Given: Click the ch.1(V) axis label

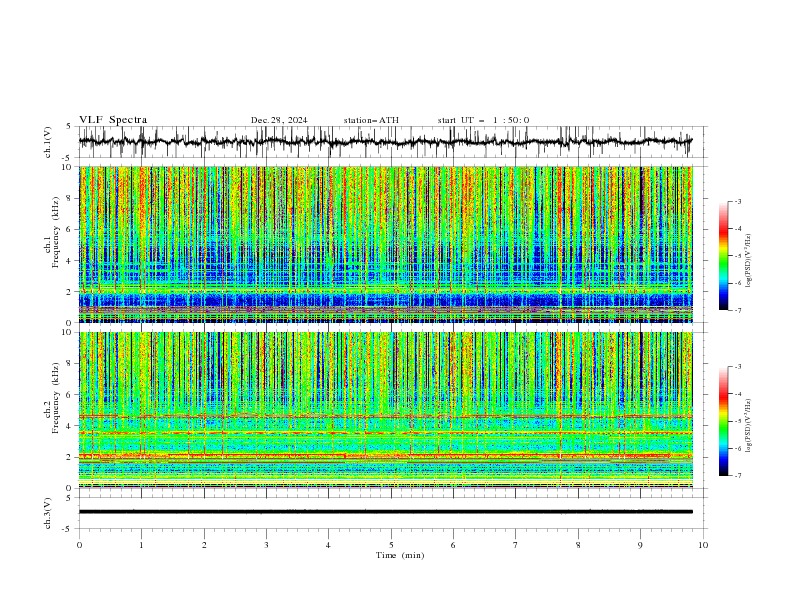Looking at the screenshot, I should 48,142.
